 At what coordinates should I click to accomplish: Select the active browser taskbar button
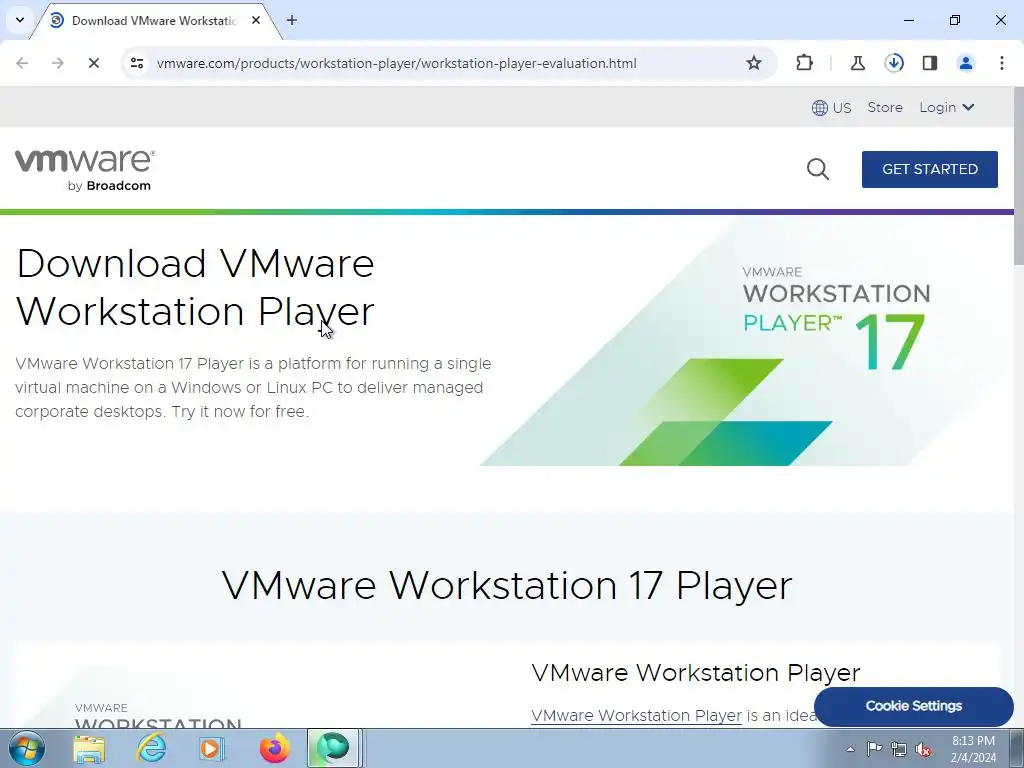[x=333, y=748]
